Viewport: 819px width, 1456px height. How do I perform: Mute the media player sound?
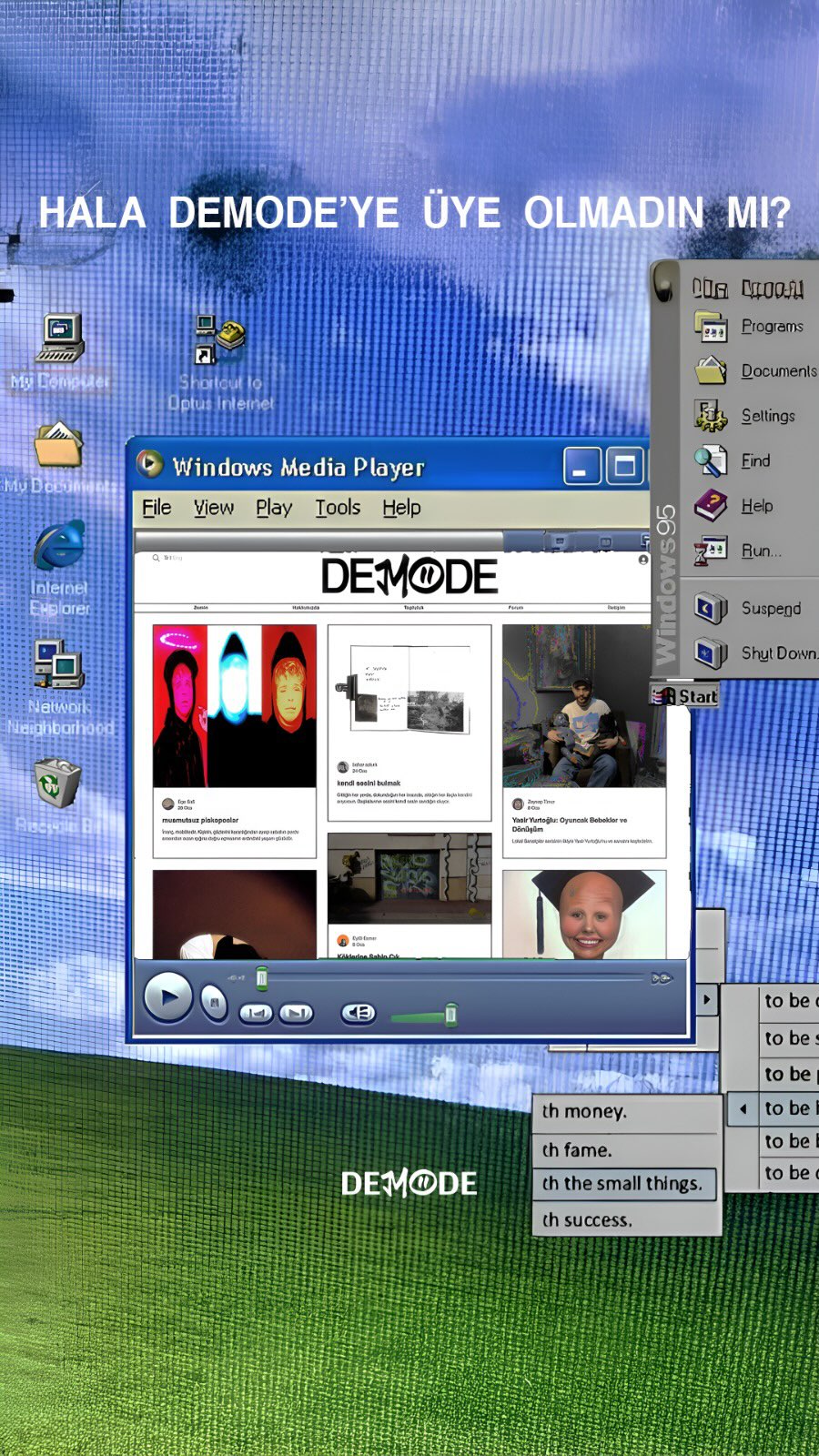tap(359, 1013)
